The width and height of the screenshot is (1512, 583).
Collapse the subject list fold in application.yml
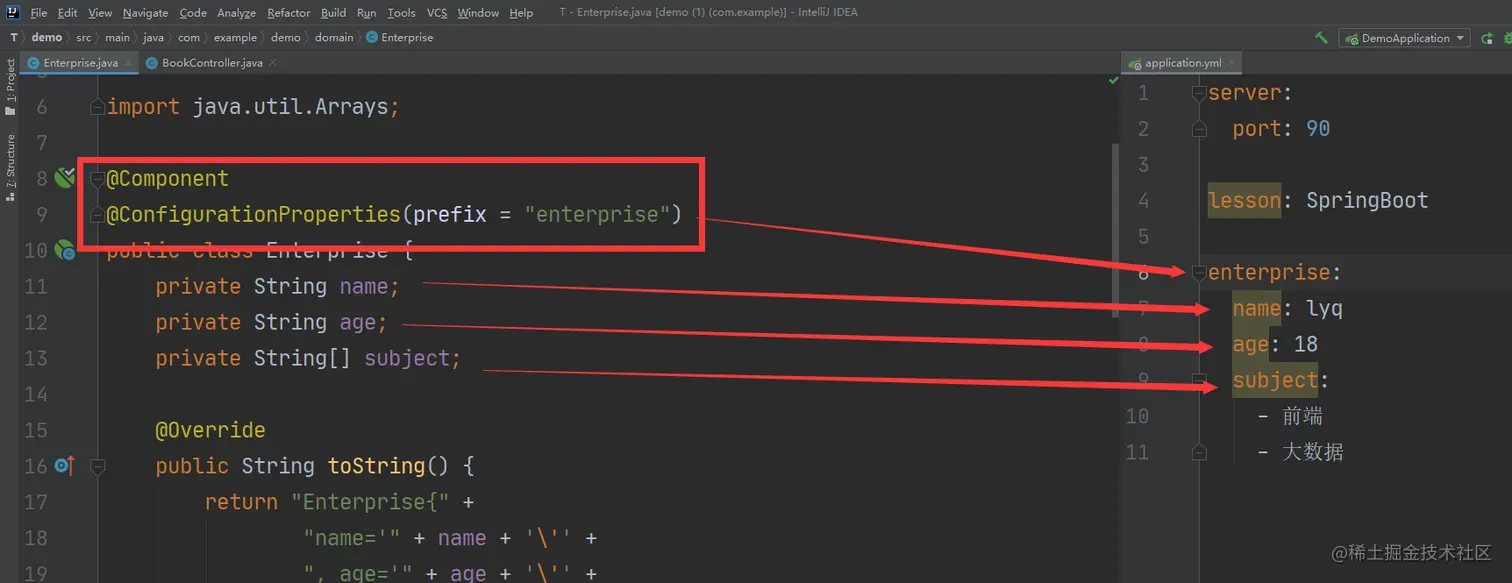click(1199, 380)
